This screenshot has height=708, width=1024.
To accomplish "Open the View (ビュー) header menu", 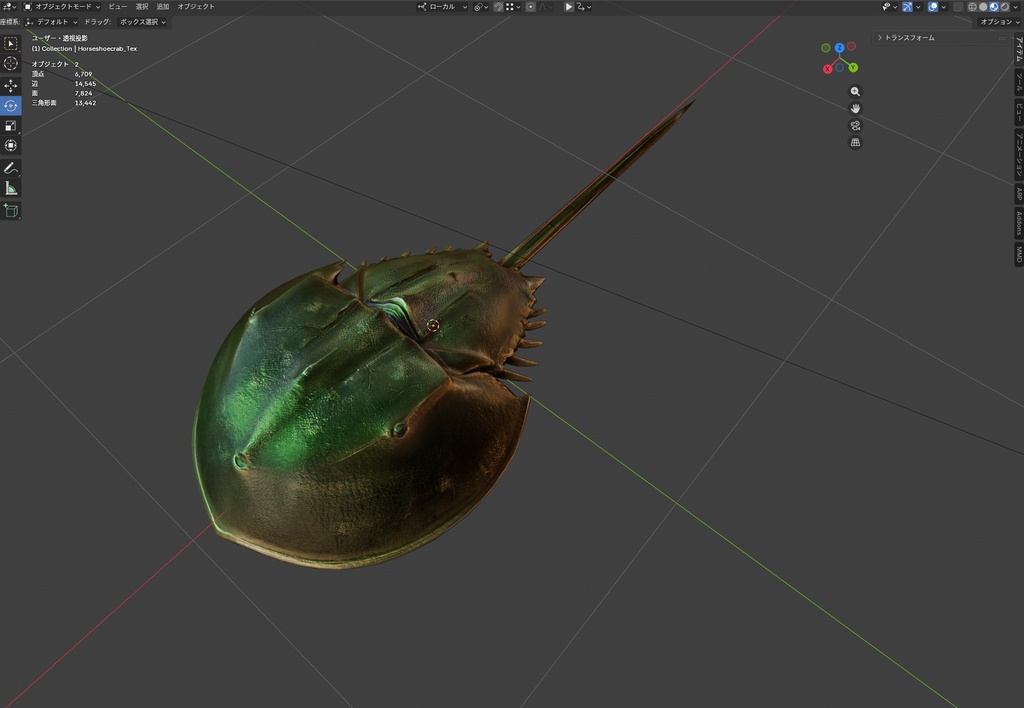I will tap(118, 7).
